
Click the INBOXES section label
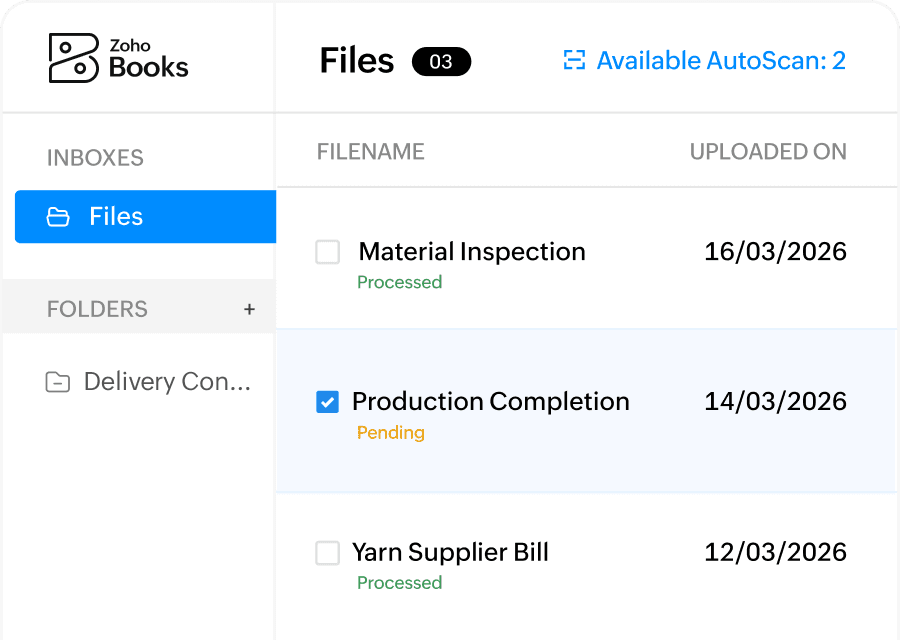(95, 158)
